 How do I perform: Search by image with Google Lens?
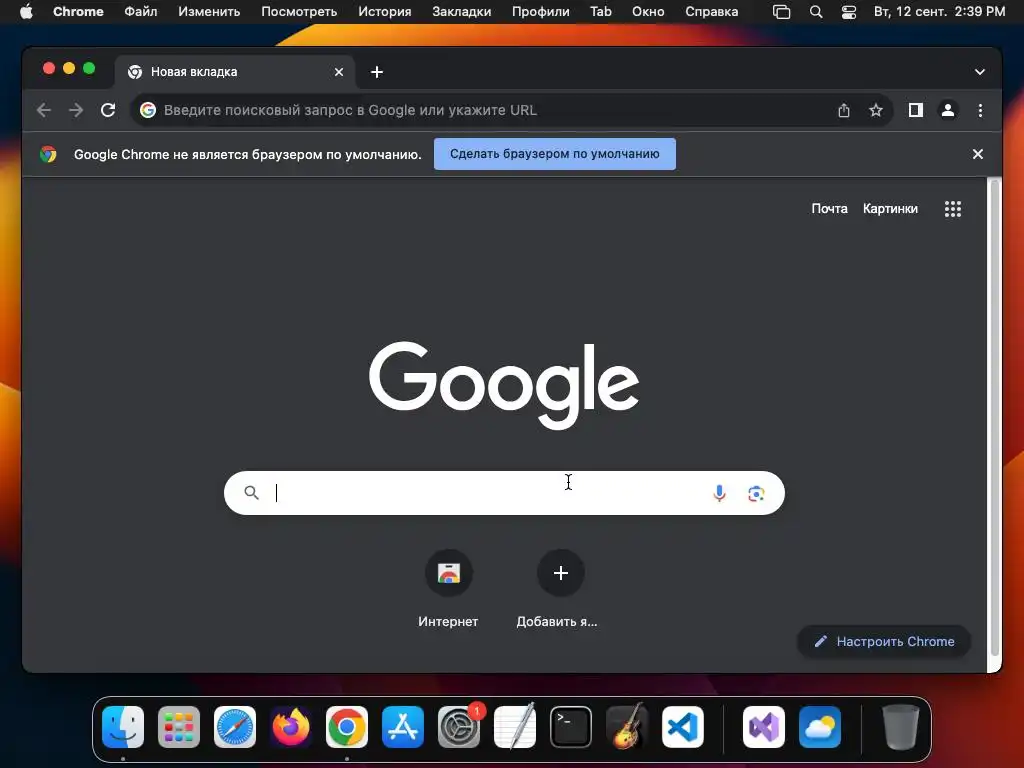[756, 493]
